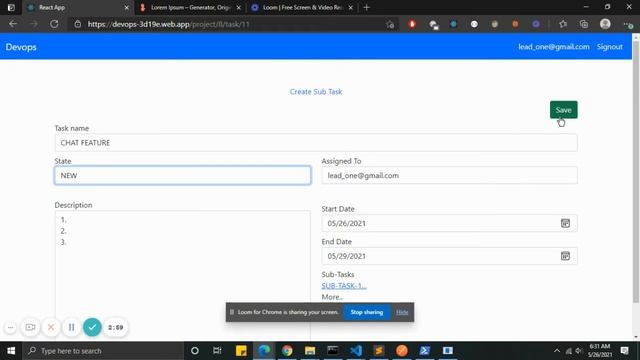Open PowerShell from the taskbar
This screenshot has height=360, width=640.
[x=424, y=351]
